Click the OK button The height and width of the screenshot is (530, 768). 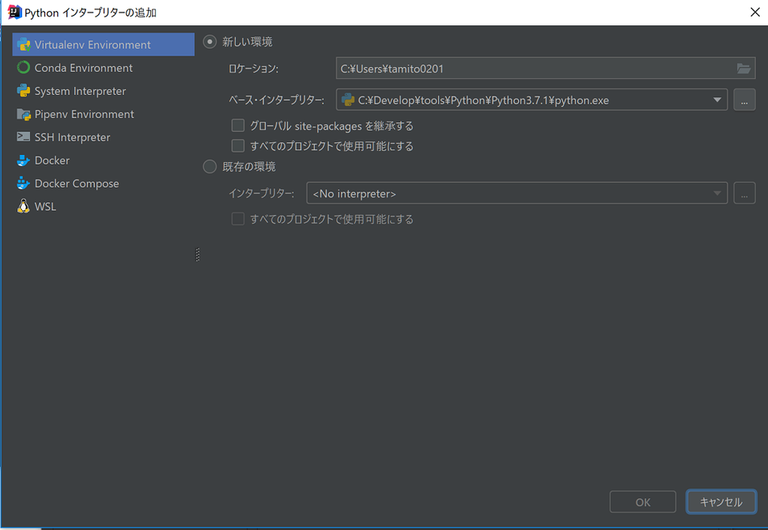coord(643,502)
